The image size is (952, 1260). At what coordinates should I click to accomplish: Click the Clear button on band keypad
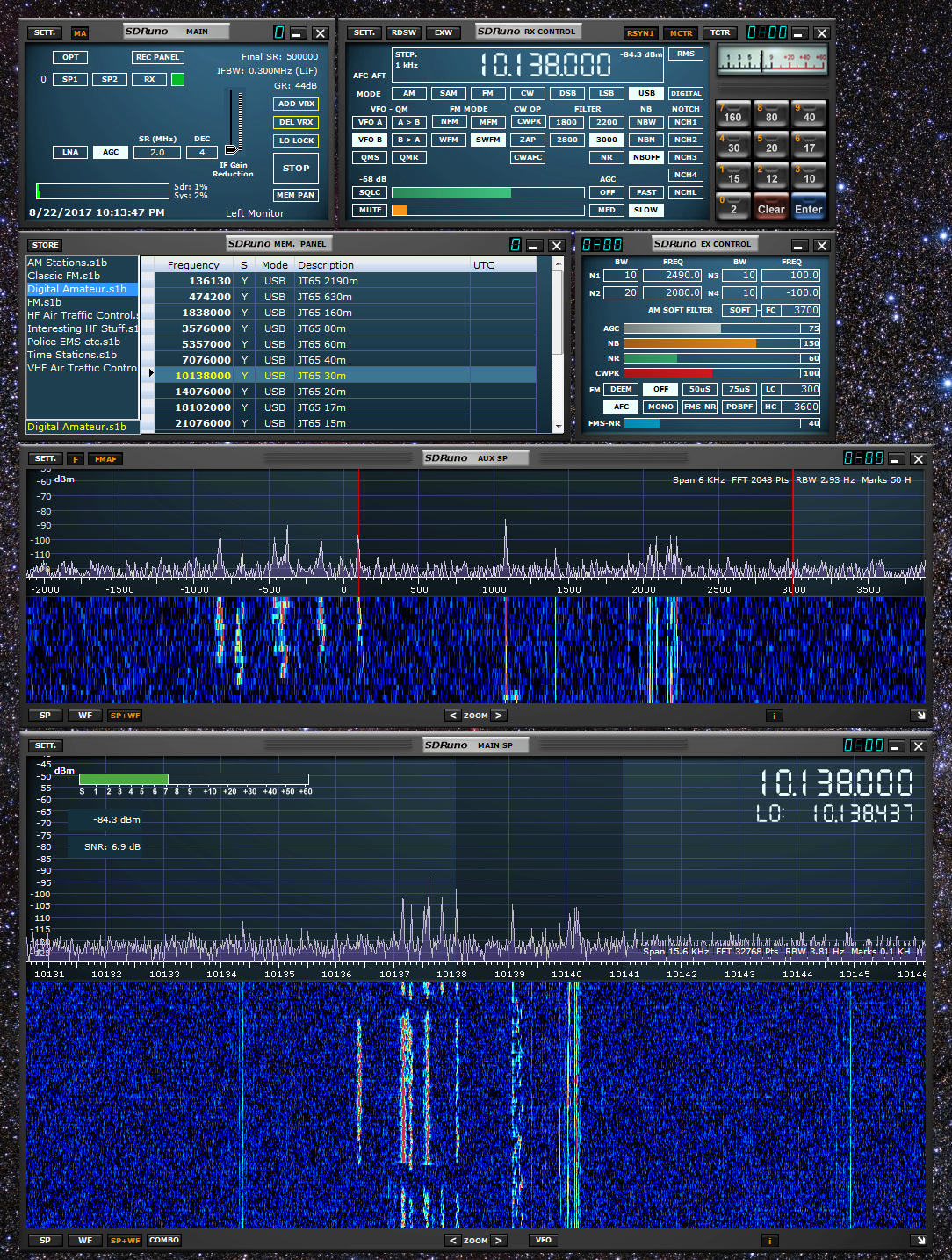(771, 205)
